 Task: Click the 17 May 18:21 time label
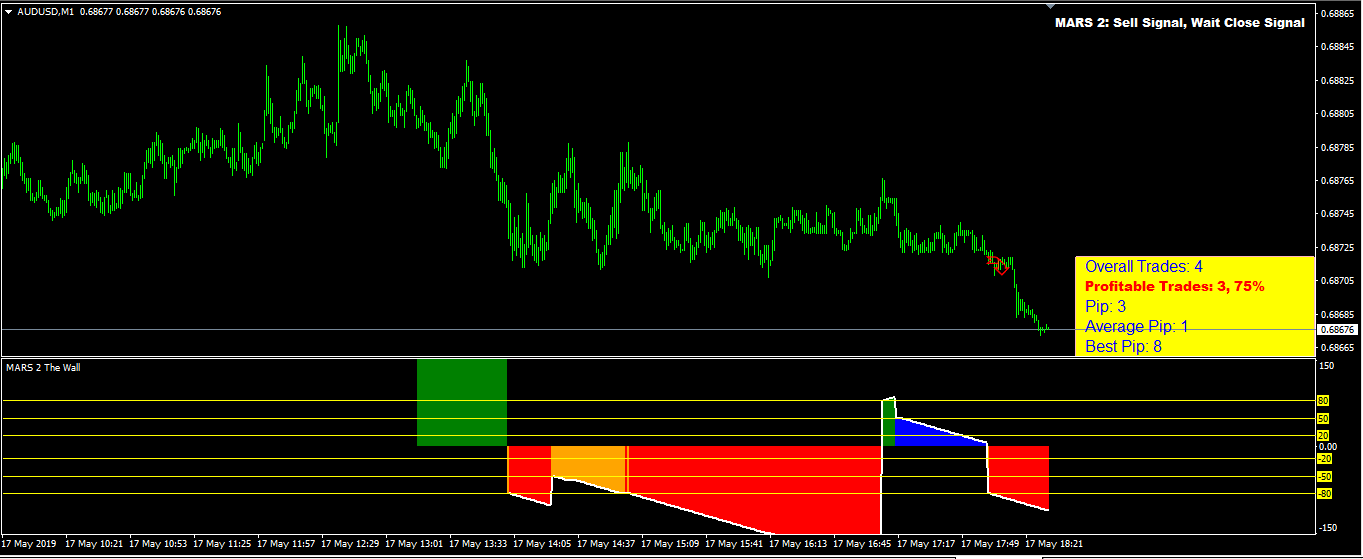[x=1054, y=544]
